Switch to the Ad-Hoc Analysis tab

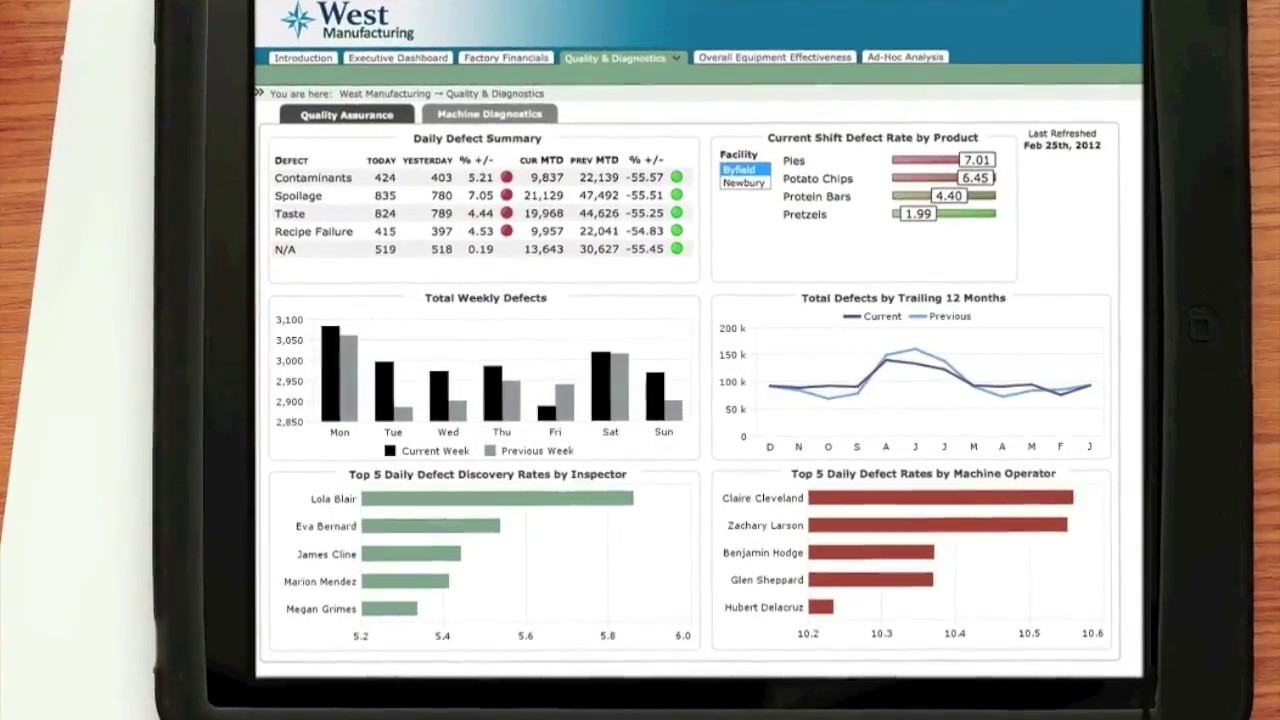[x=905, y=57]
